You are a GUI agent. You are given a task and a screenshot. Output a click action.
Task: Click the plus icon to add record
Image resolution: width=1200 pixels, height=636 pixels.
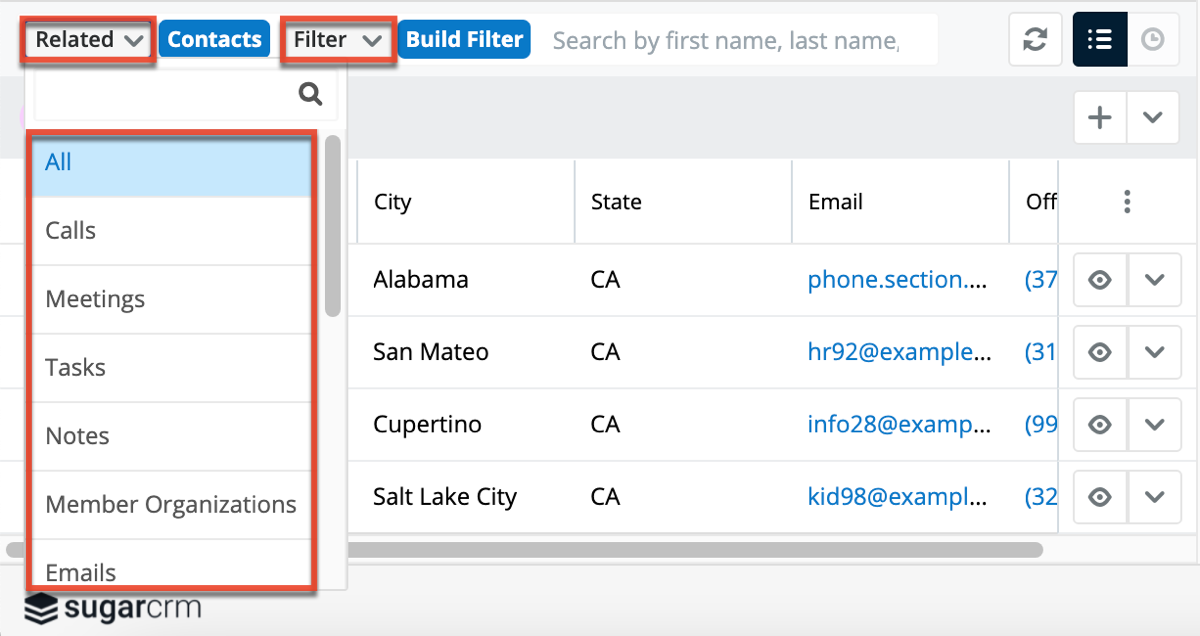pos(1100,118)
